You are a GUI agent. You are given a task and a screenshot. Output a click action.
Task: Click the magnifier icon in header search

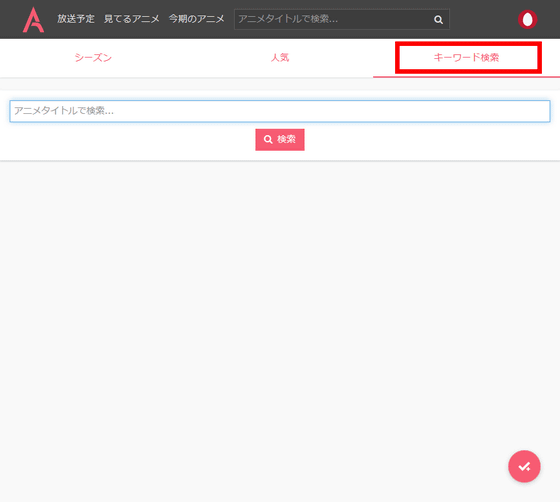point(438,20)
